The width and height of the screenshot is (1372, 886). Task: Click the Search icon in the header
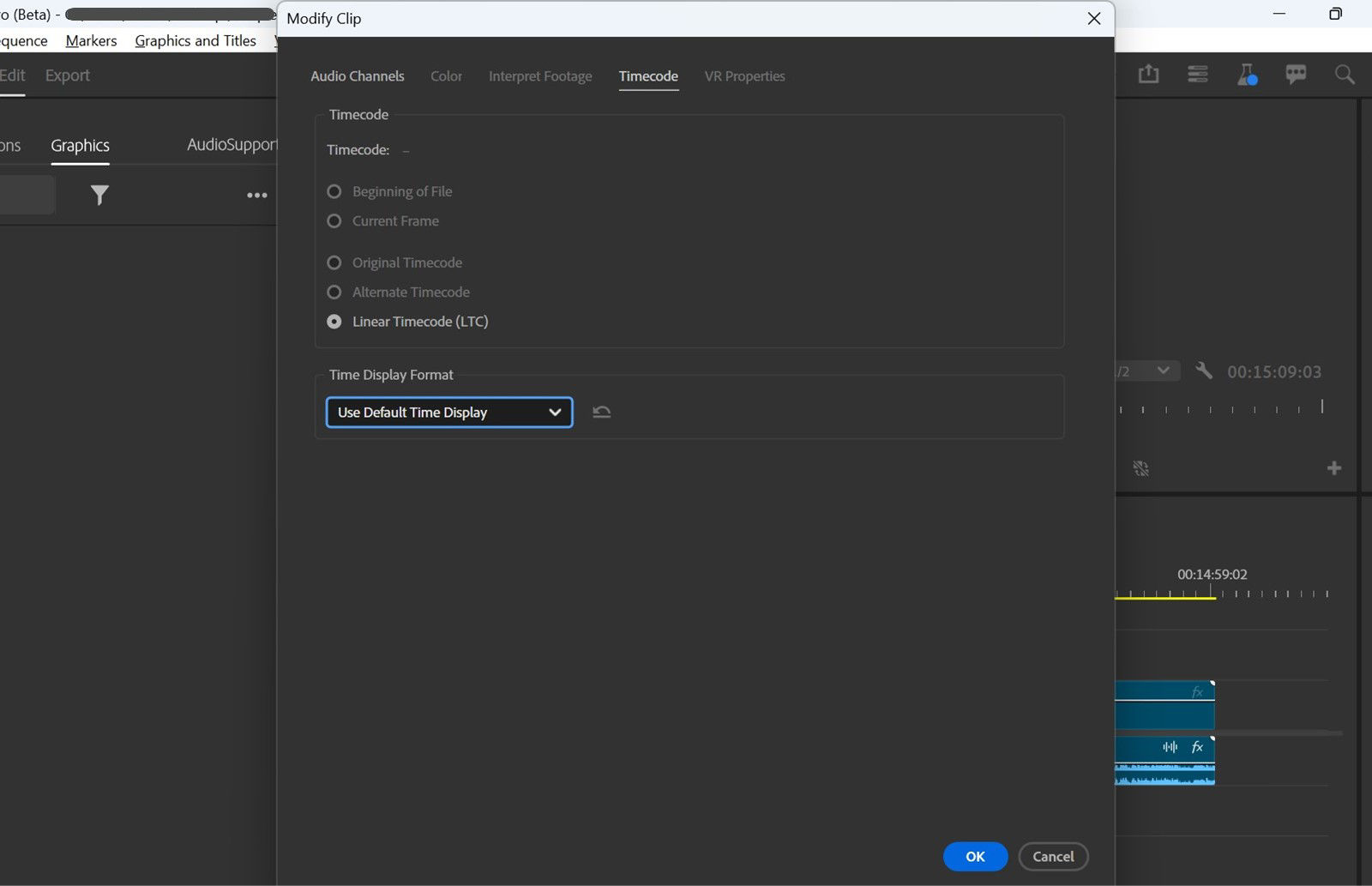click(x=1344, y=74)
